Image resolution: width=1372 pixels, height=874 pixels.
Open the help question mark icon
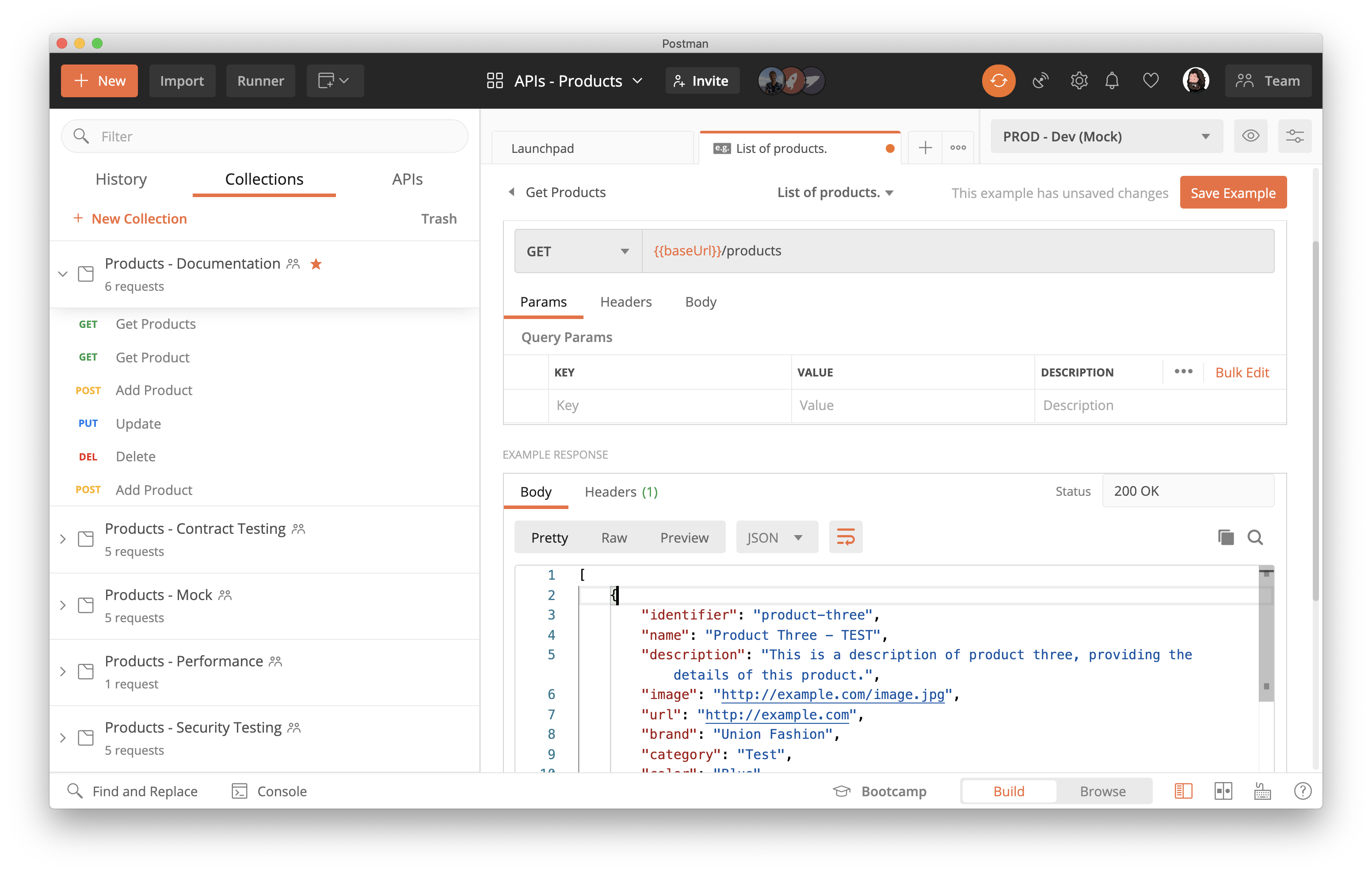point(1303,791)
